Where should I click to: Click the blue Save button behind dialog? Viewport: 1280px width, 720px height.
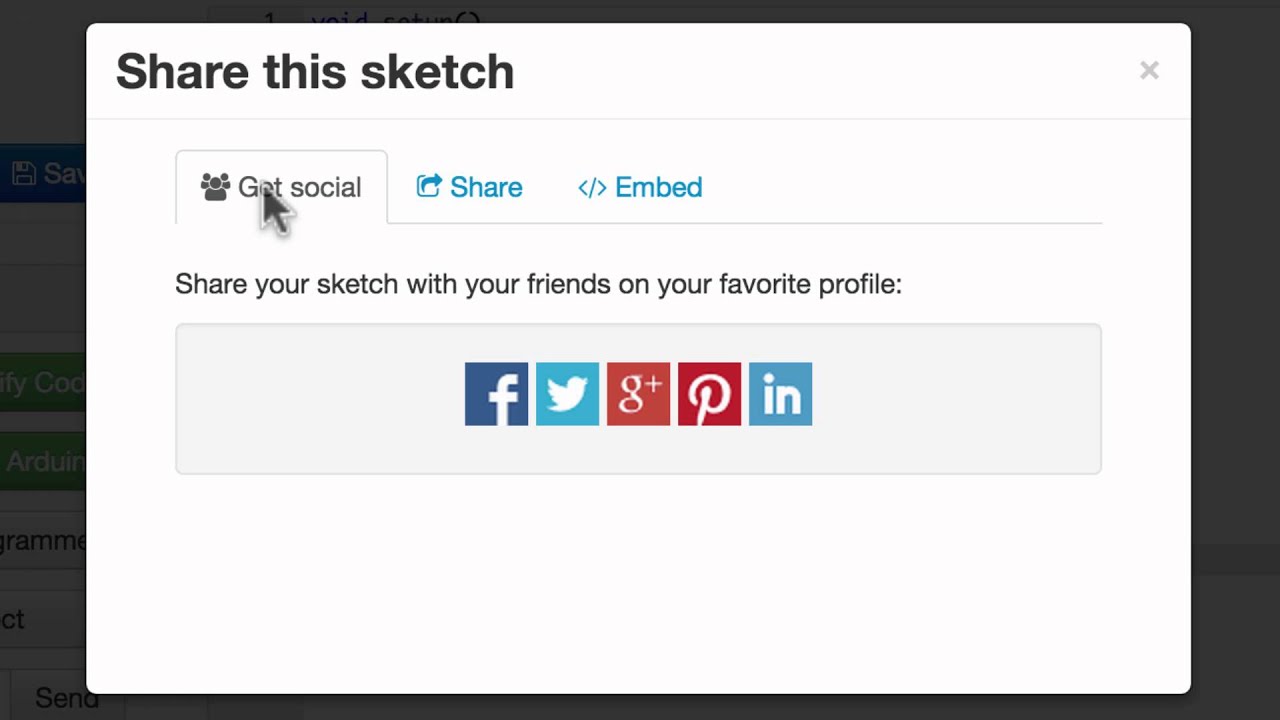(x=45, y=173)
